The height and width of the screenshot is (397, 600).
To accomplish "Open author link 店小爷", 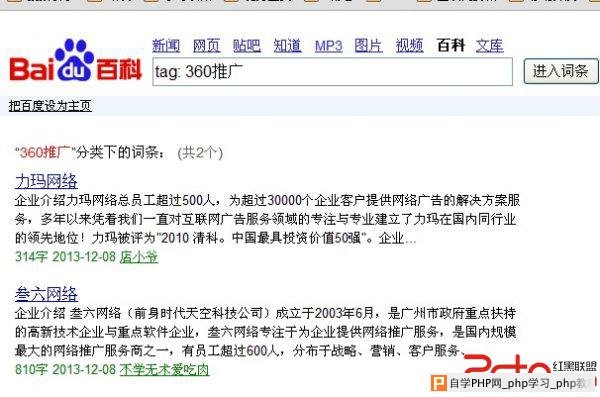I will click(139, 257).
